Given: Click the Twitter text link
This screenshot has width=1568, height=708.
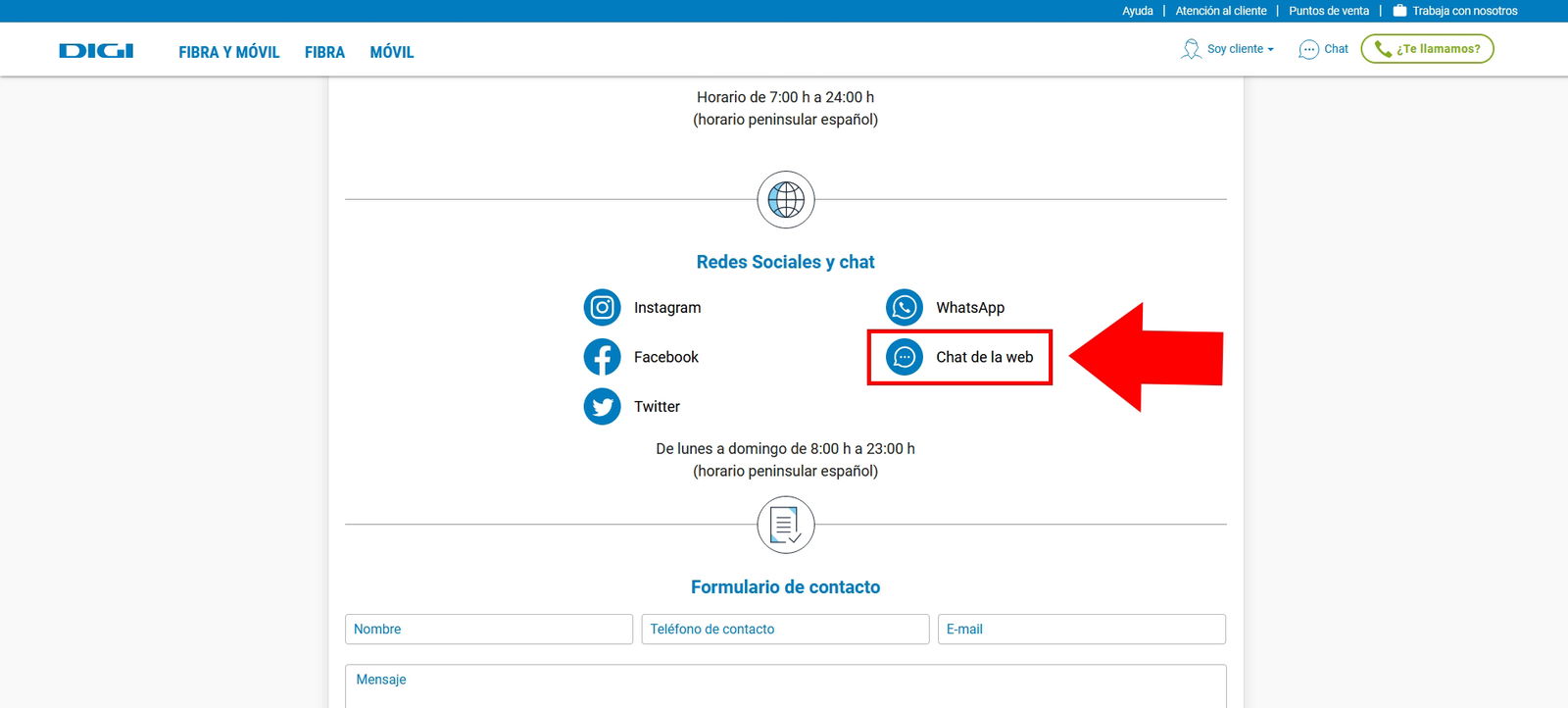Looking at the screenshot, I should 657,406.
